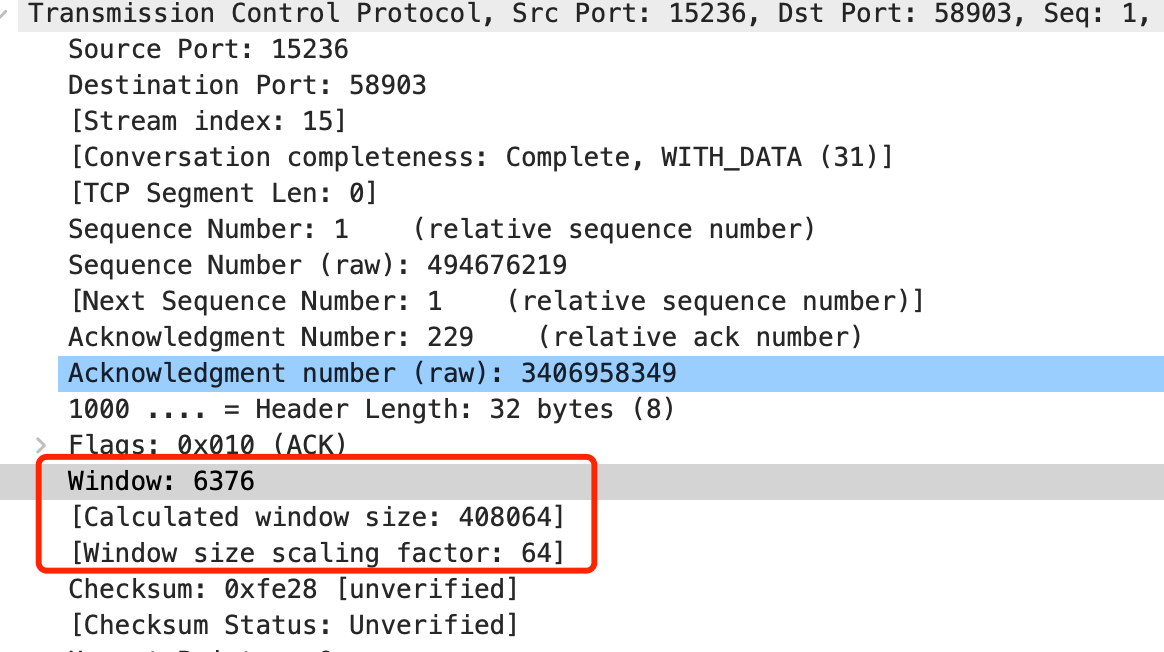
Task: Select the Conversation completeness row
Action: click(480, 157)
